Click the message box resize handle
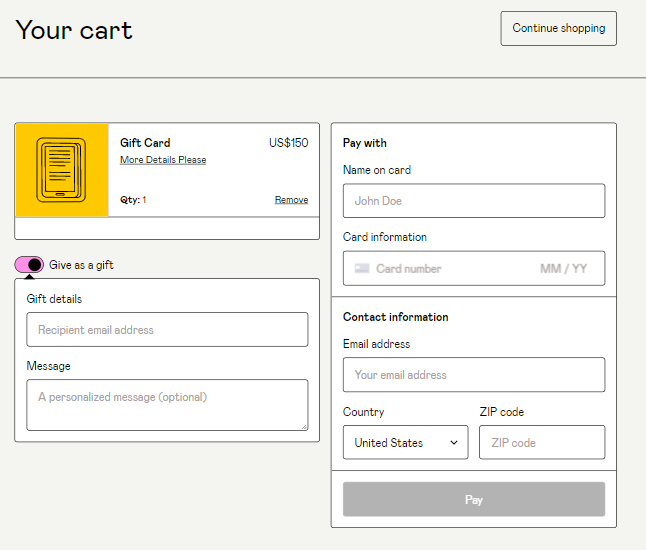The width and height of the screenshot is (646, 550). coord(303,426)
